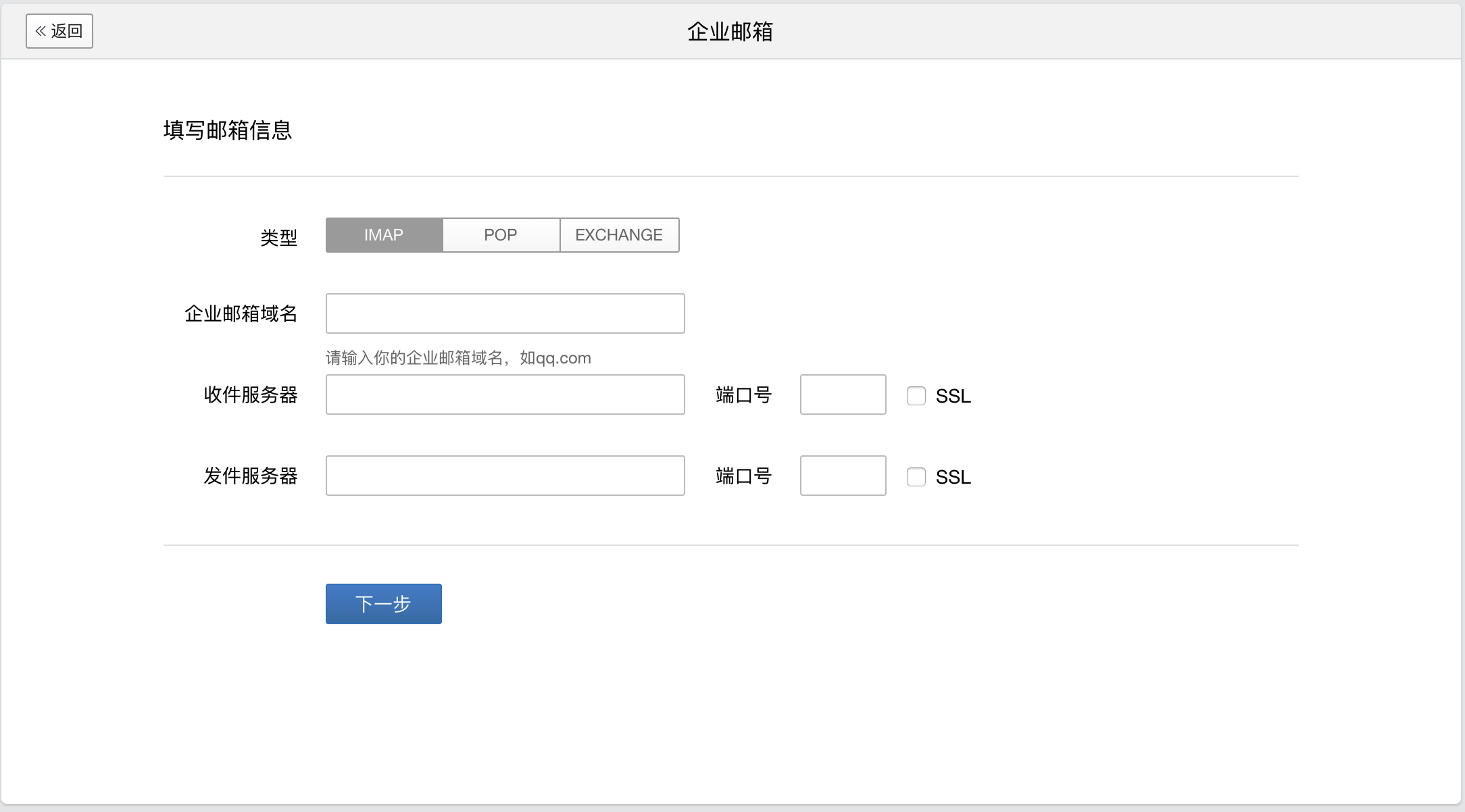
Task: Click the 企业邮箱 page title
Action: [x=730, y=32]
